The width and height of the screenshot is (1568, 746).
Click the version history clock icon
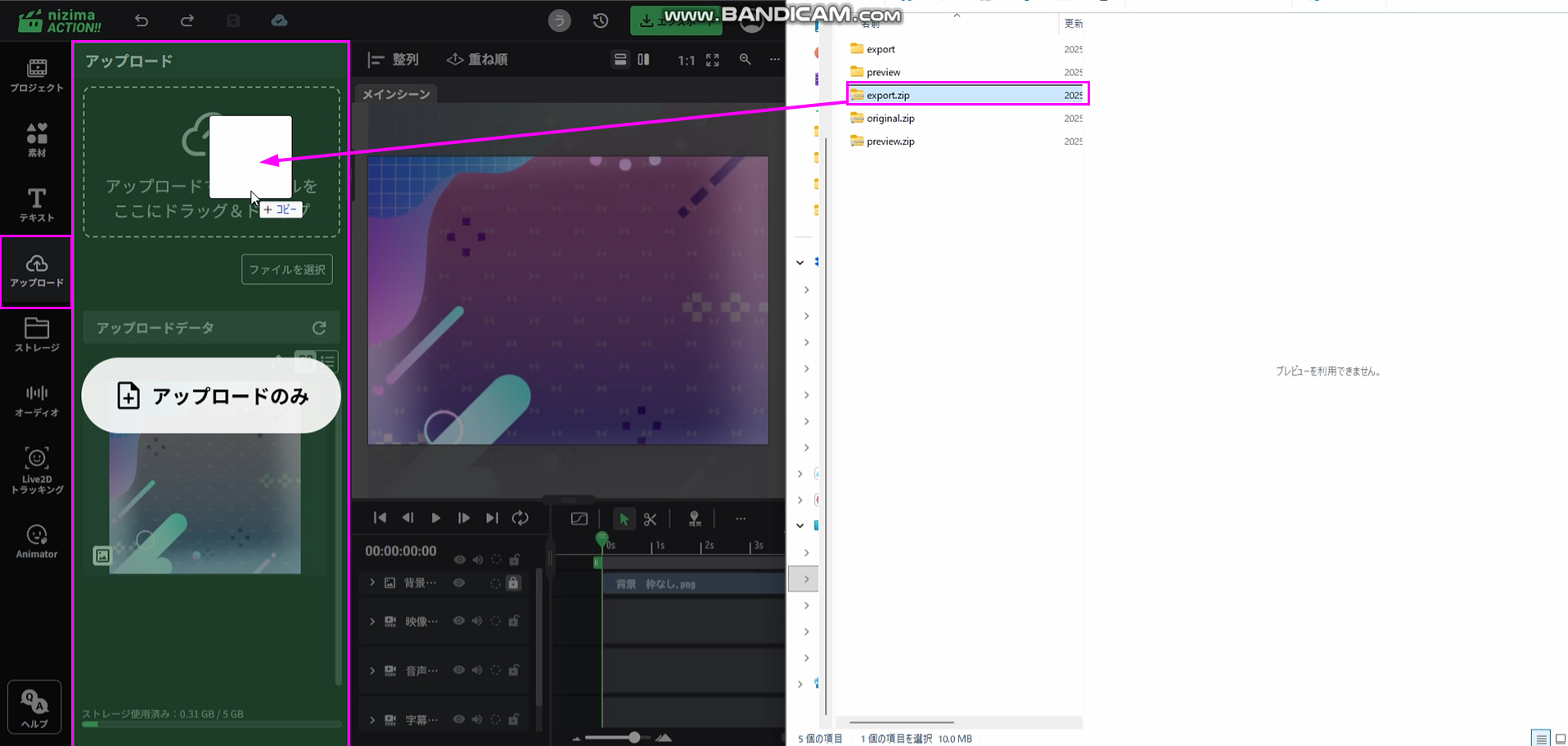[x=600, y=20]
